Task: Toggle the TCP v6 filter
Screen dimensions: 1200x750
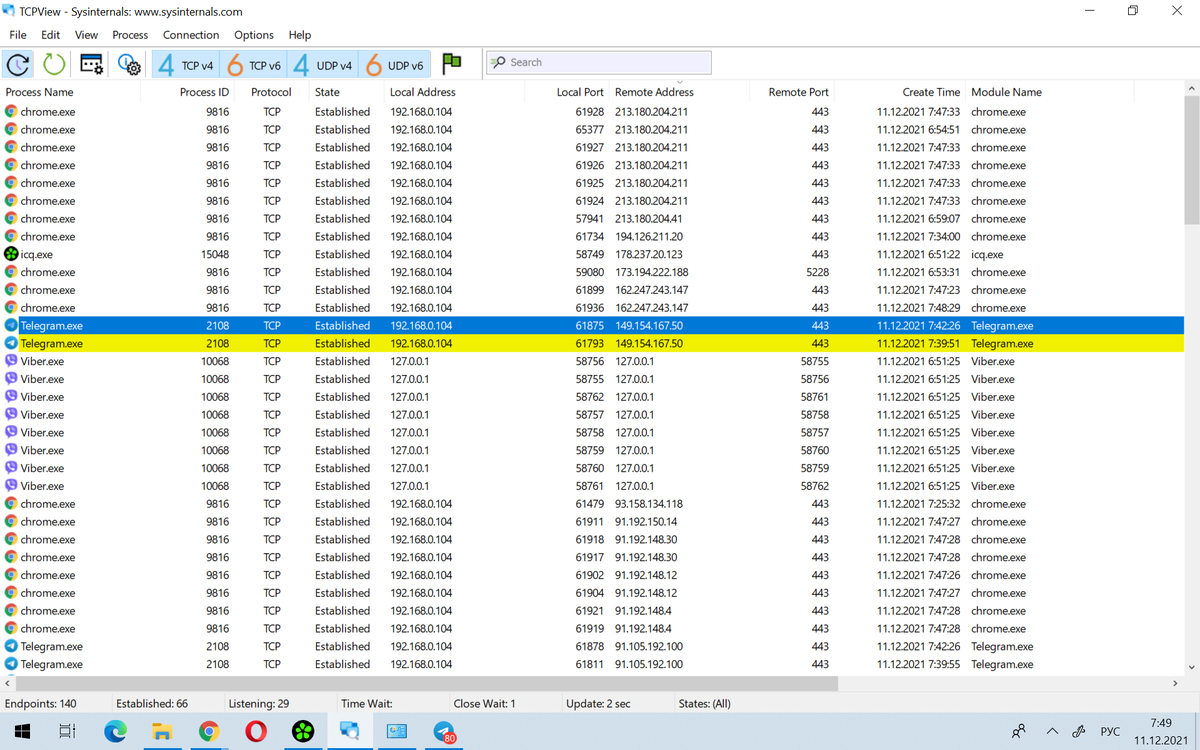Action: coord(254,65)
